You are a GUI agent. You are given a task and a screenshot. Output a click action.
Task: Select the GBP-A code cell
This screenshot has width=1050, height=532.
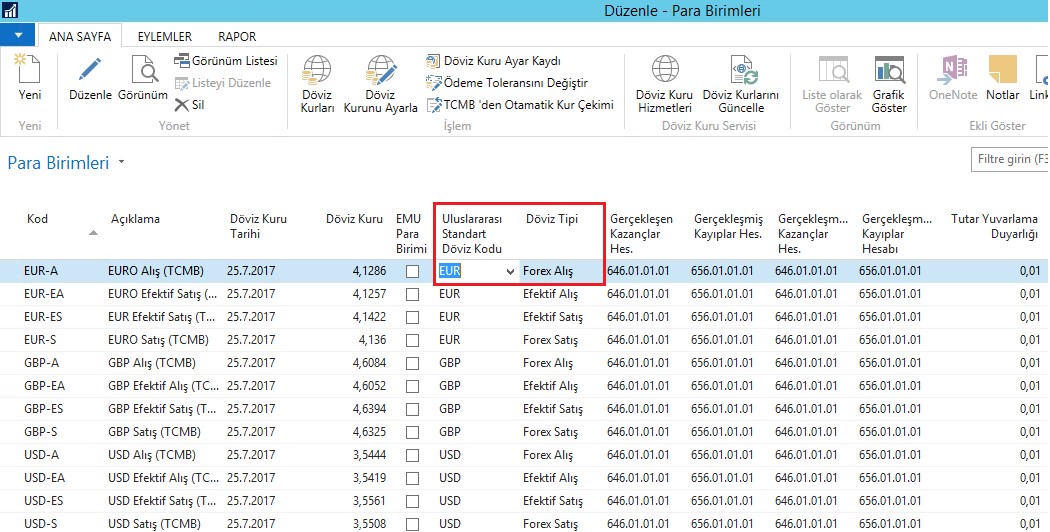pyautogui.click(x=42, y=363)
